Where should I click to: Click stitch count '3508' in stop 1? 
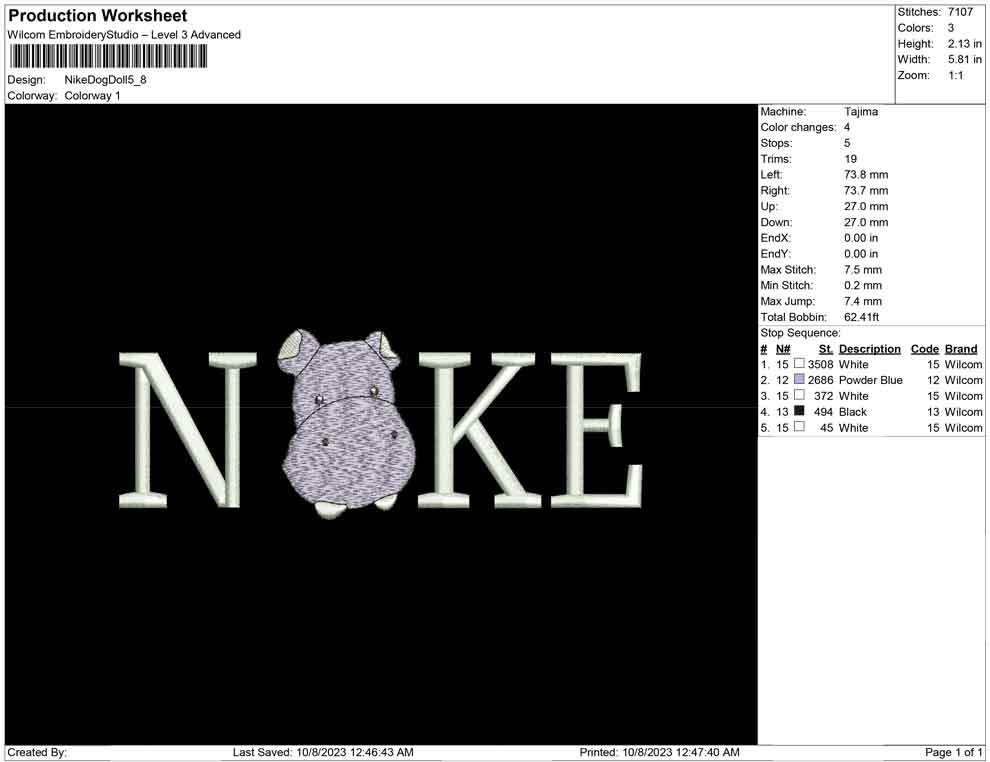[820, 364]
